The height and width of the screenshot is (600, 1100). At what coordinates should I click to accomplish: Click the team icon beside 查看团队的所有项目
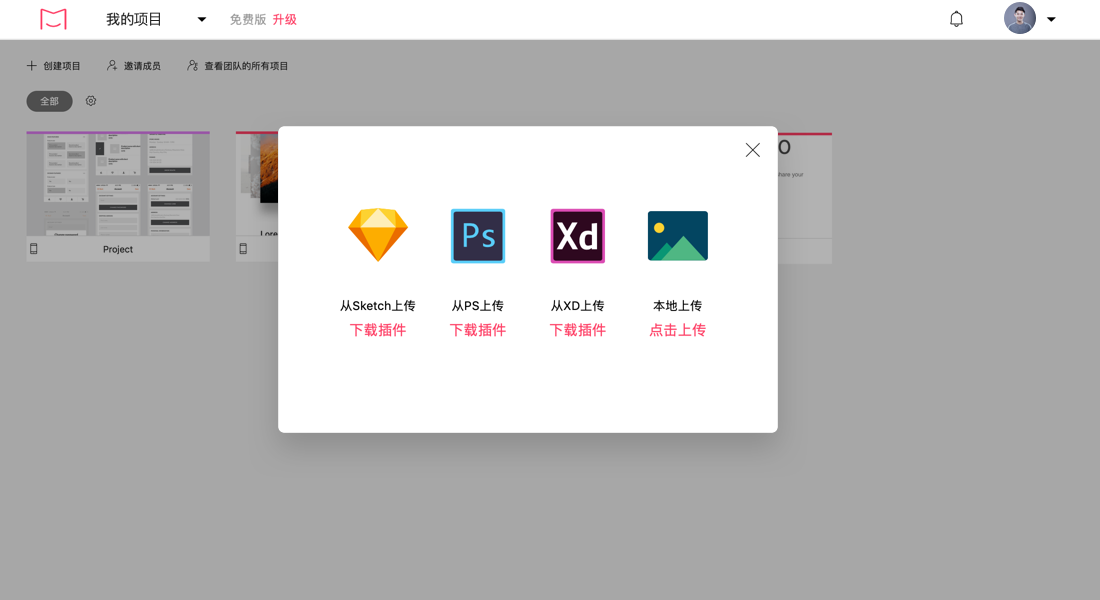(x=192, y=65)
